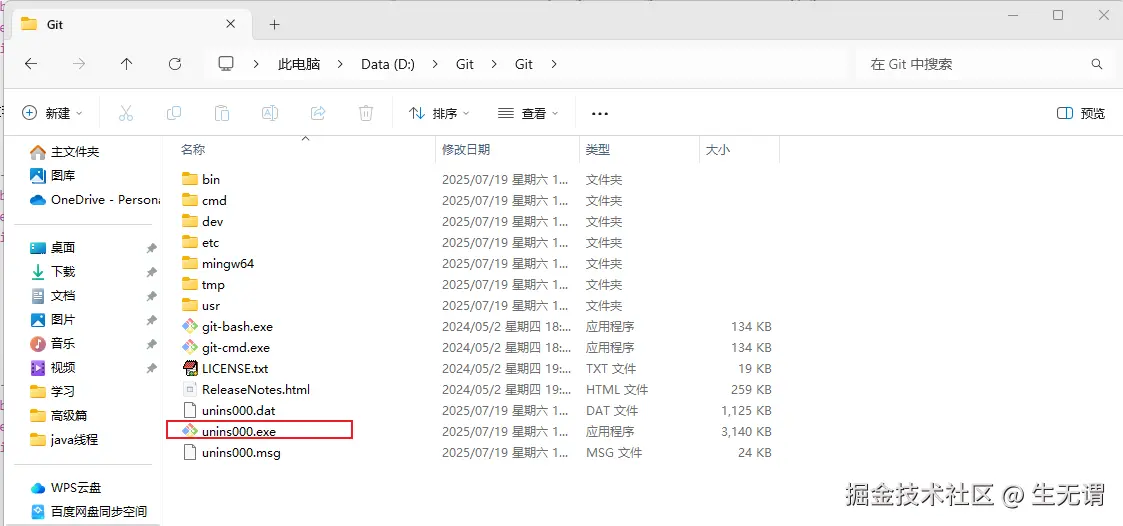The image size is (1123, 526).
Task: Open the 排序 sort dropdown
Action: [439, 113]
